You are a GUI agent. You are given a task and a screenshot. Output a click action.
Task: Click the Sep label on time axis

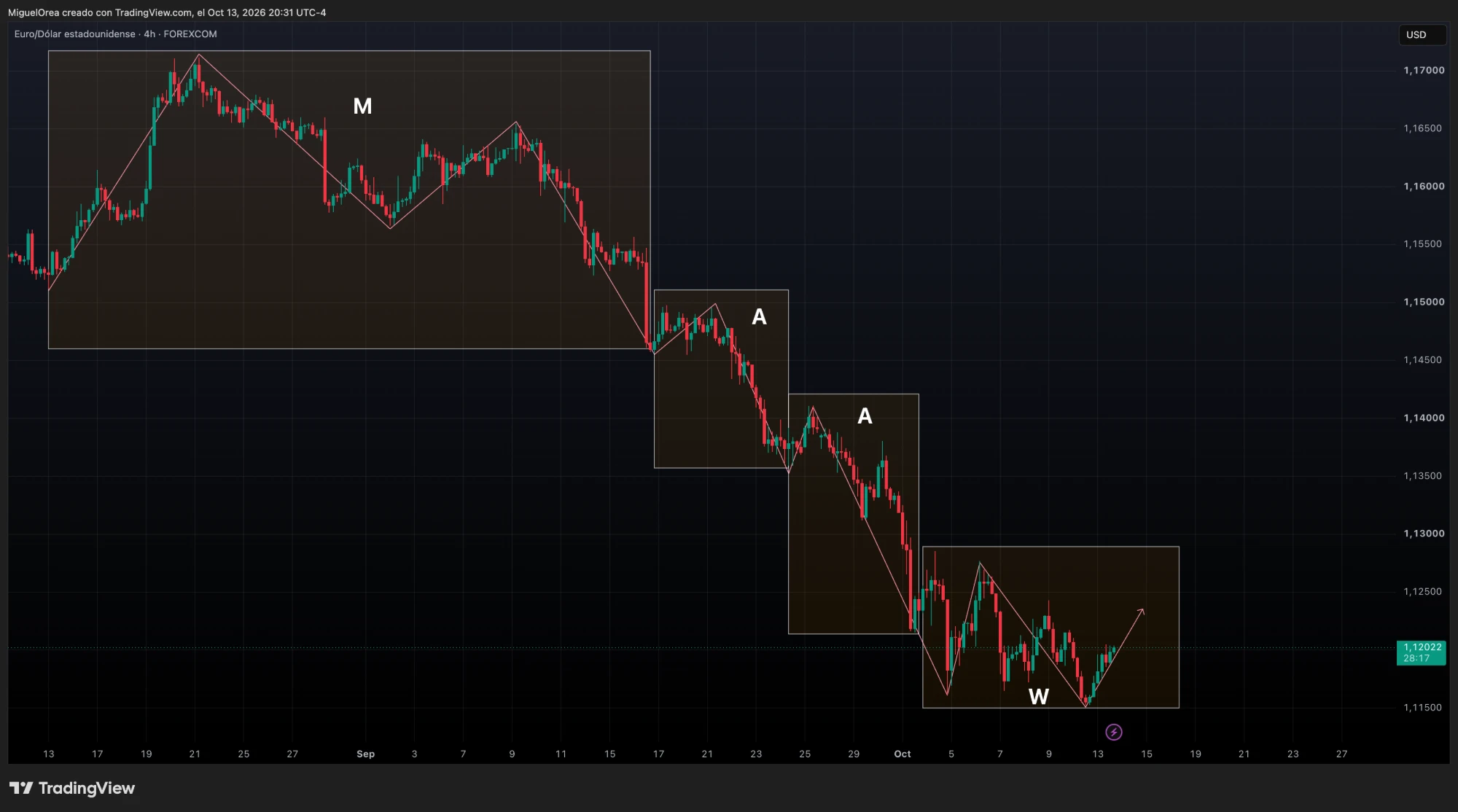pos(365,754)
